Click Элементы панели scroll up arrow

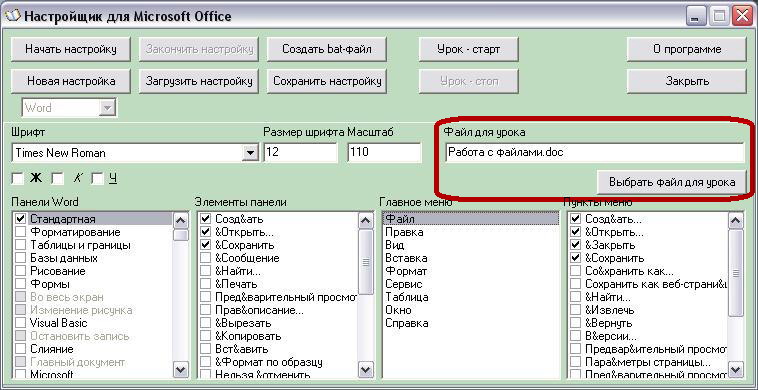(366, 221)
